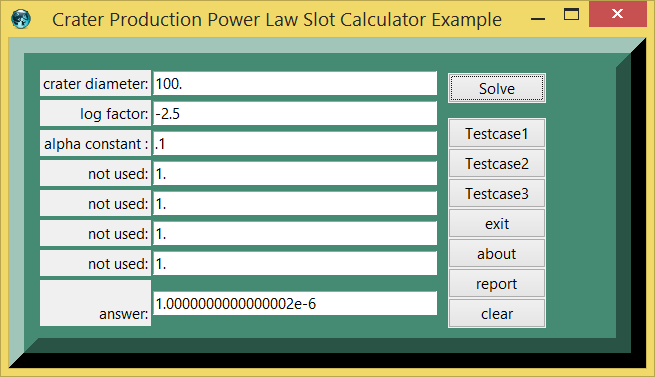Maximize the calculator window
The width and height of the screenshot is (655, 377).
tap(571, 15)
